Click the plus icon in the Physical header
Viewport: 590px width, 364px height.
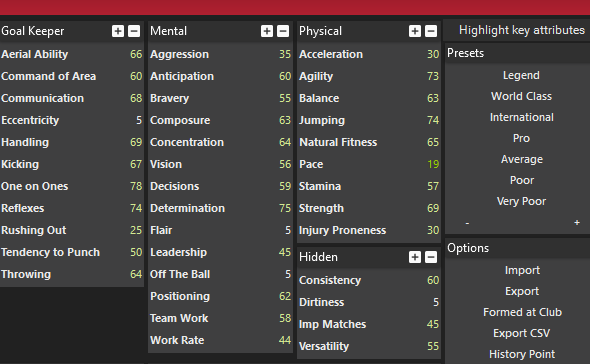415,31
